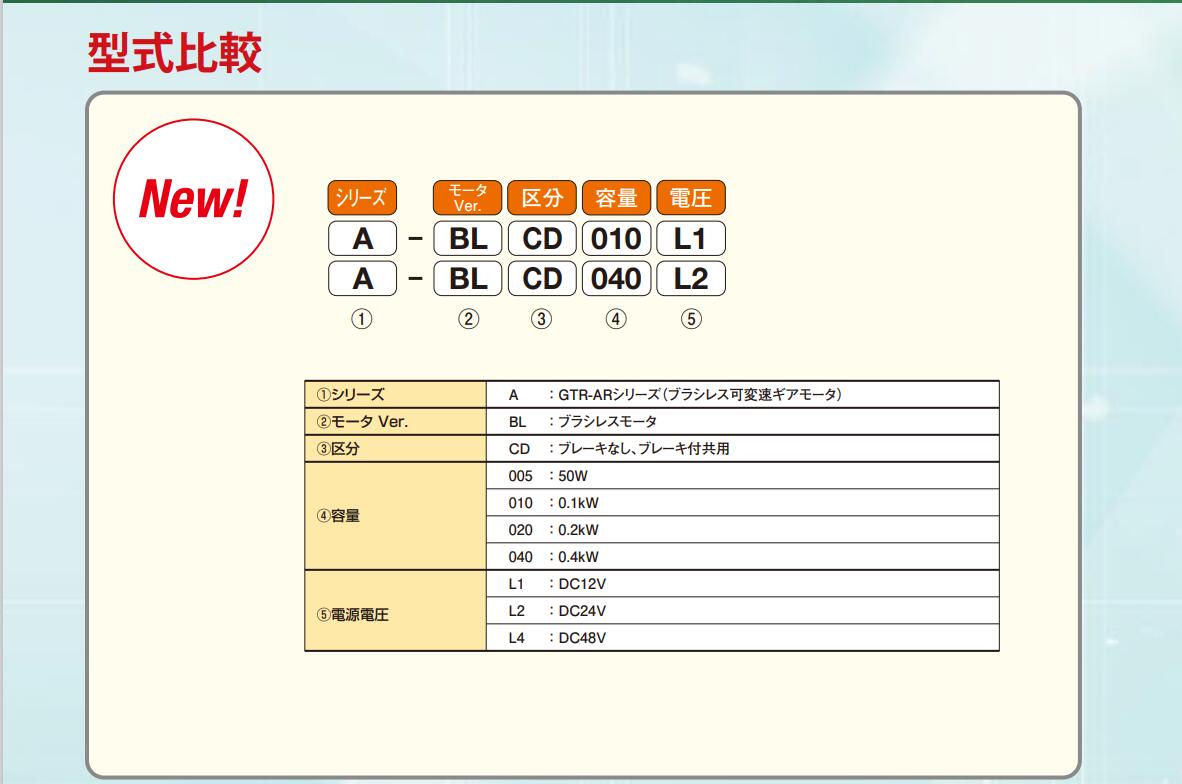Select the L1 voltage code box

click(689, 240)
